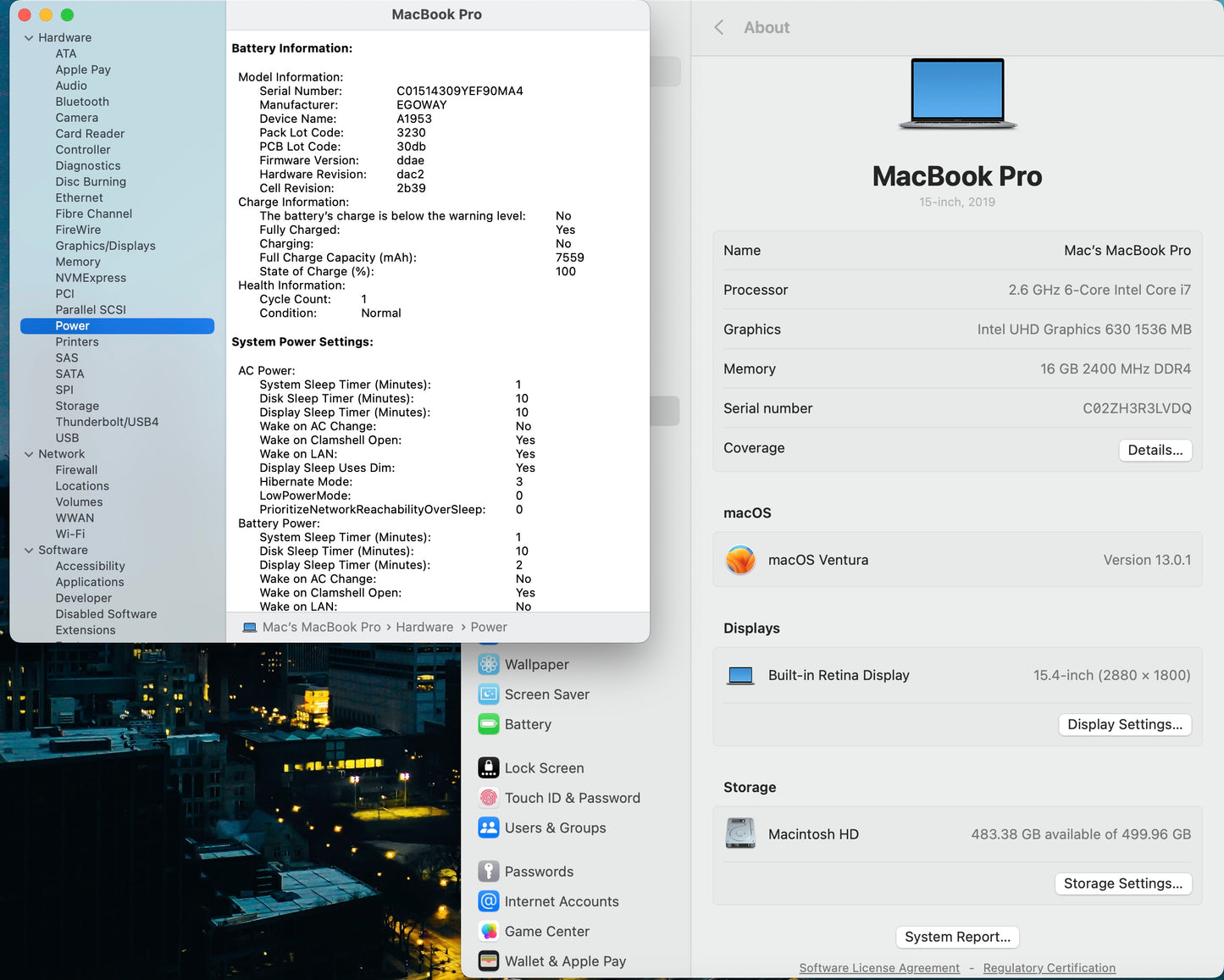Select Bluetooth under Hardware

point(82,102)
